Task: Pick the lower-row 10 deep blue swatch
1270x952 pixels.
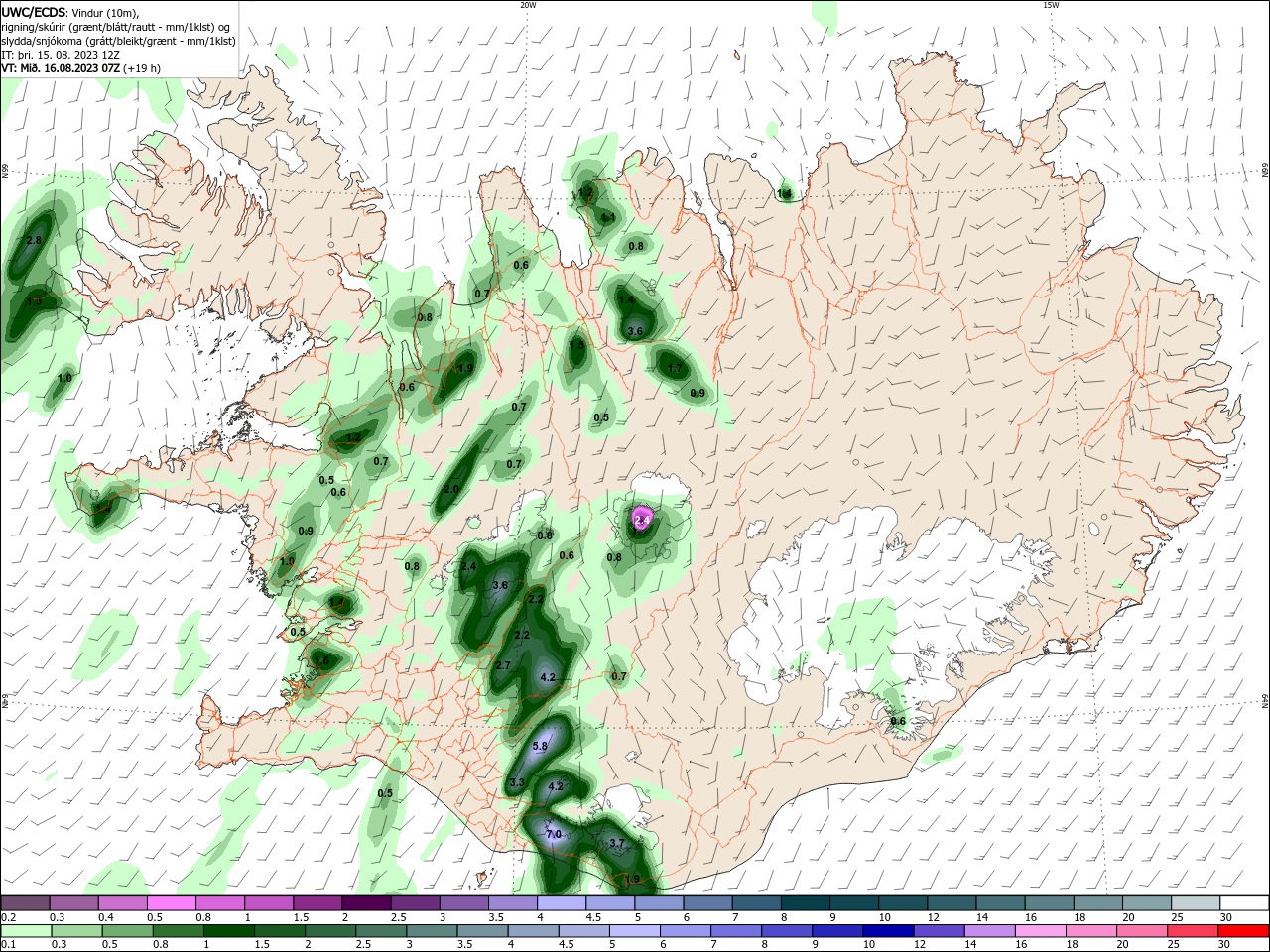Action: 888,931
